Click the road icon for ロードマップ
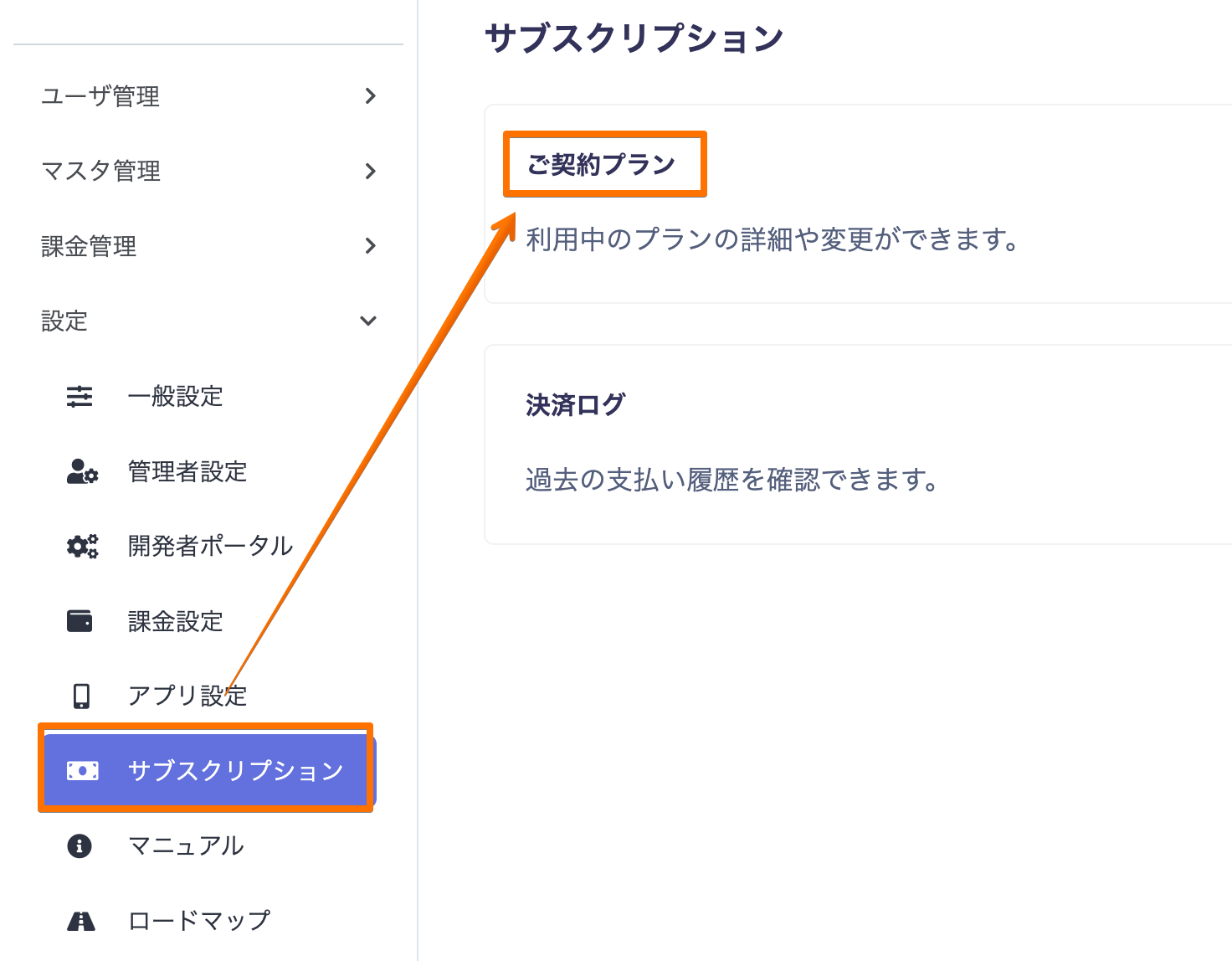This screenshot has height=961, width=1232. point(81,921)
